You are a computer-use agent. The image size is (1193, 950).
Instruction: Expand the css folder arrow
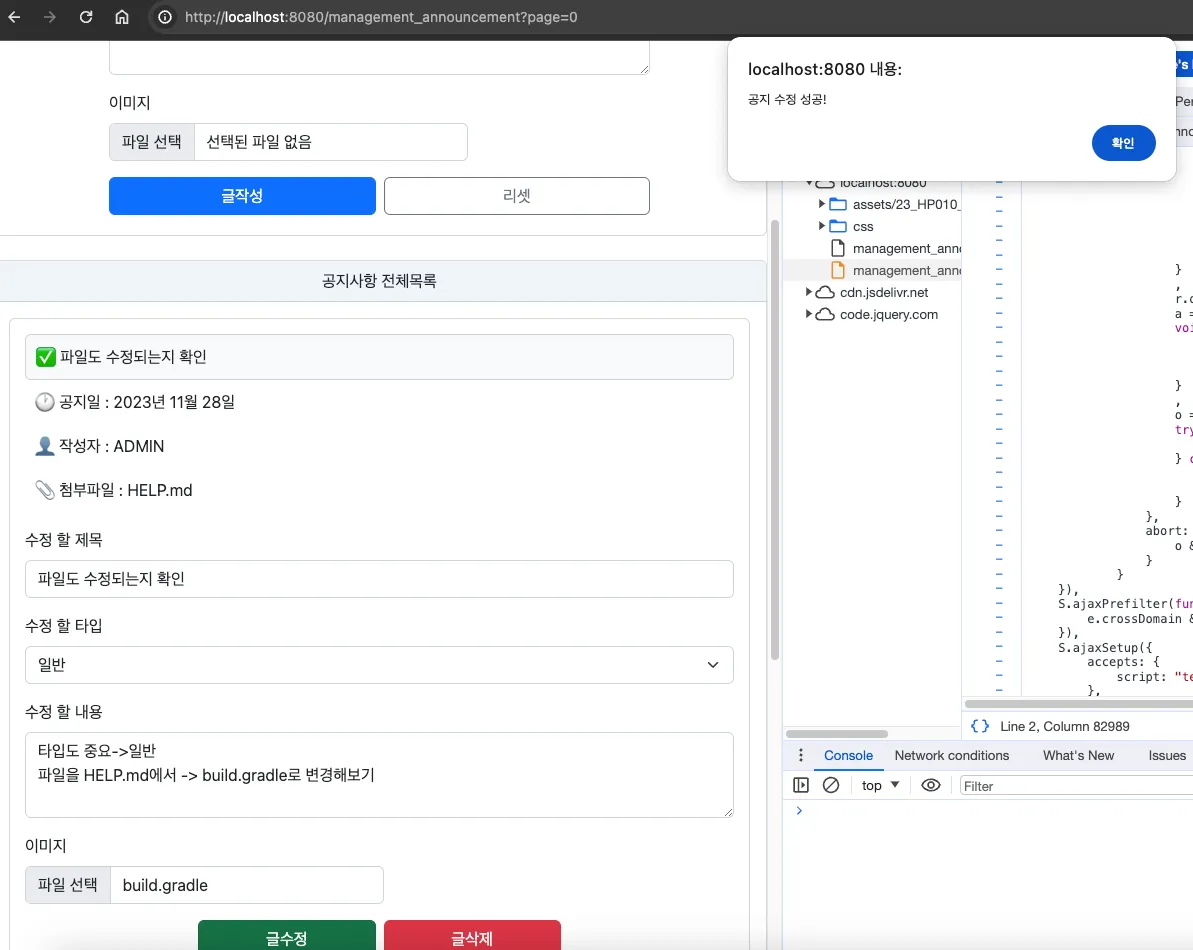tap(822, 226)
